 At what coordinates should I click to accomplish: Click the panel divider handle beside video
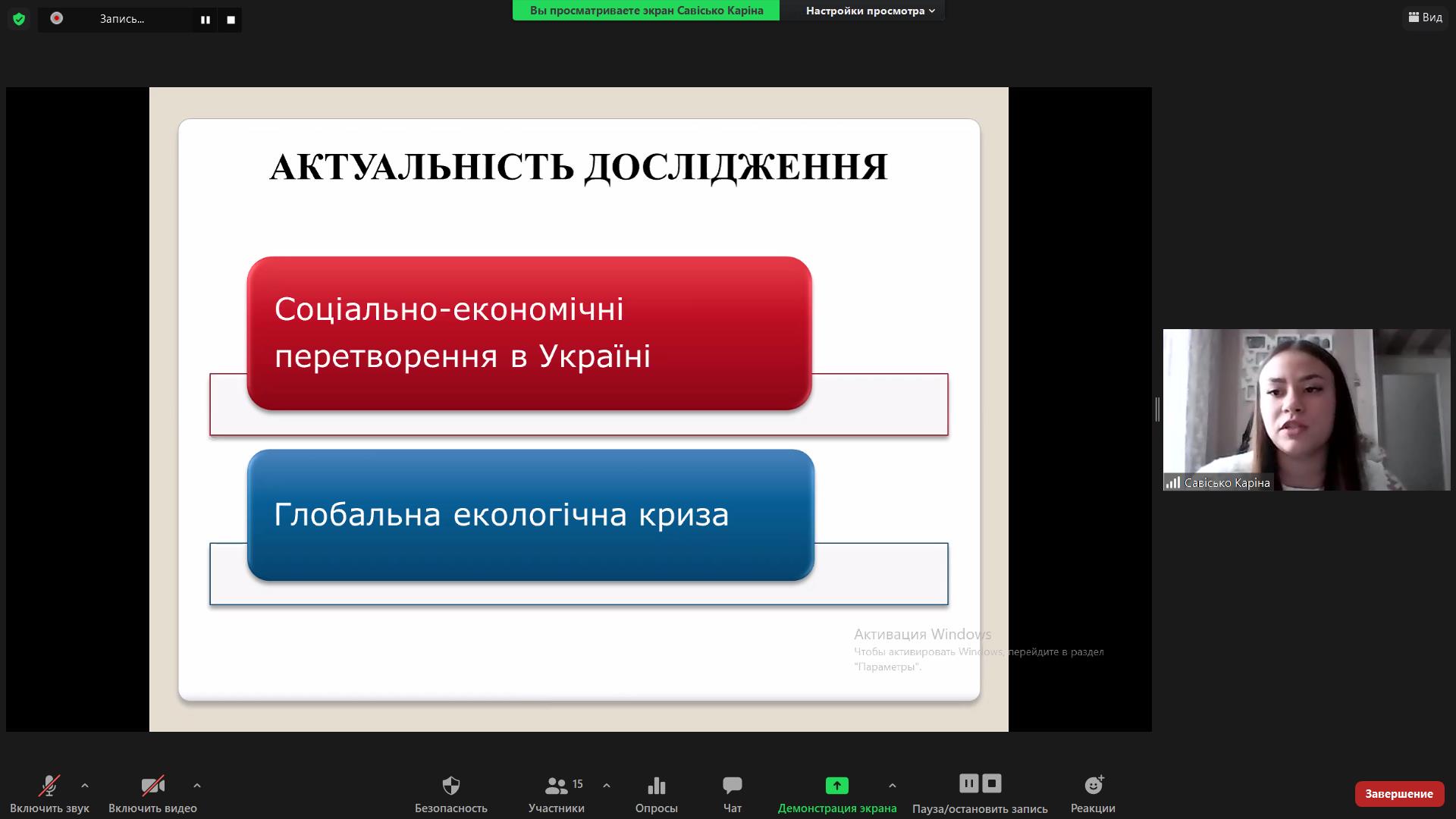click(1157, 409)
